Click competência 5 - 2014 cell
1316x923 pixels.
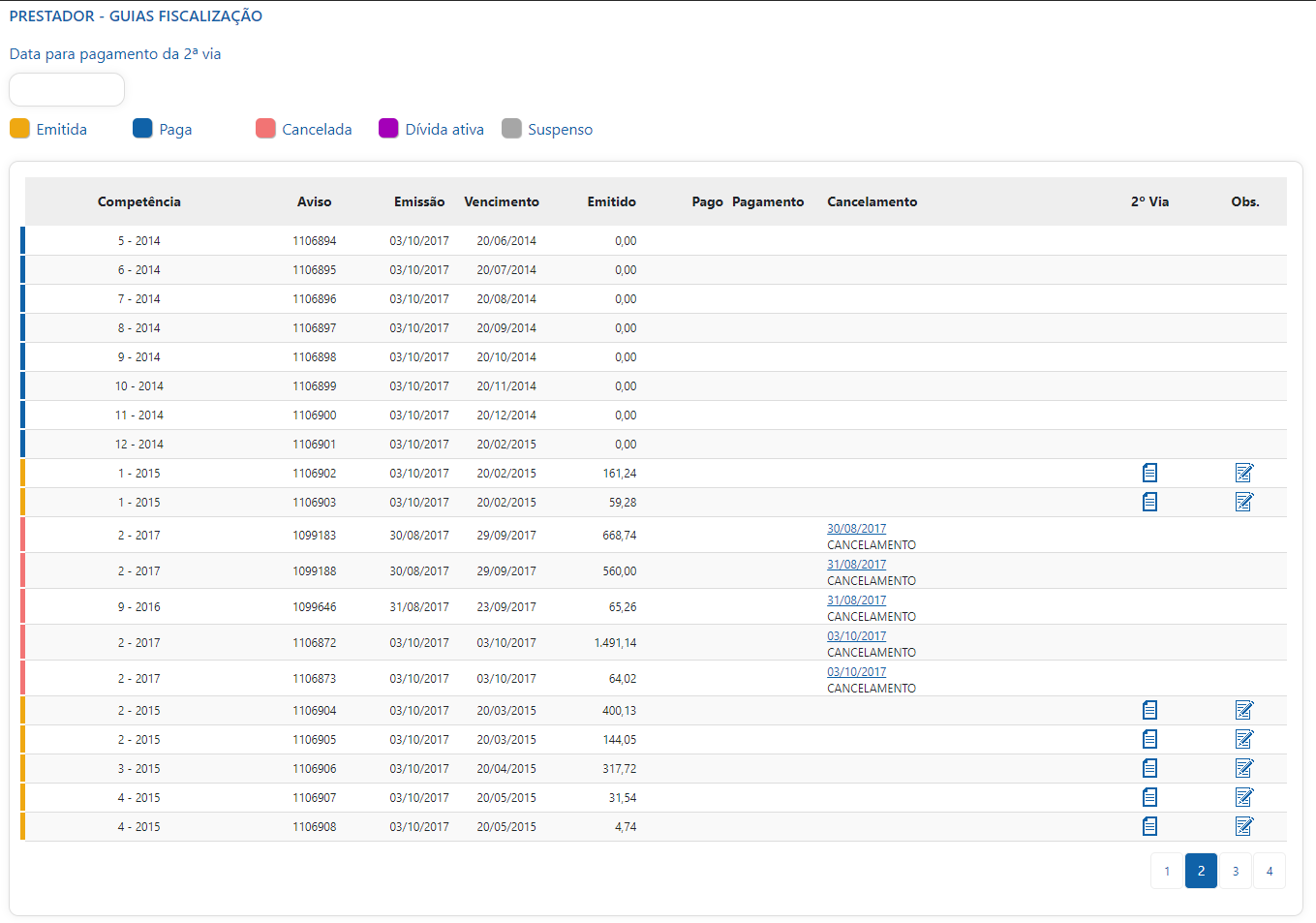tap(139, 241)
